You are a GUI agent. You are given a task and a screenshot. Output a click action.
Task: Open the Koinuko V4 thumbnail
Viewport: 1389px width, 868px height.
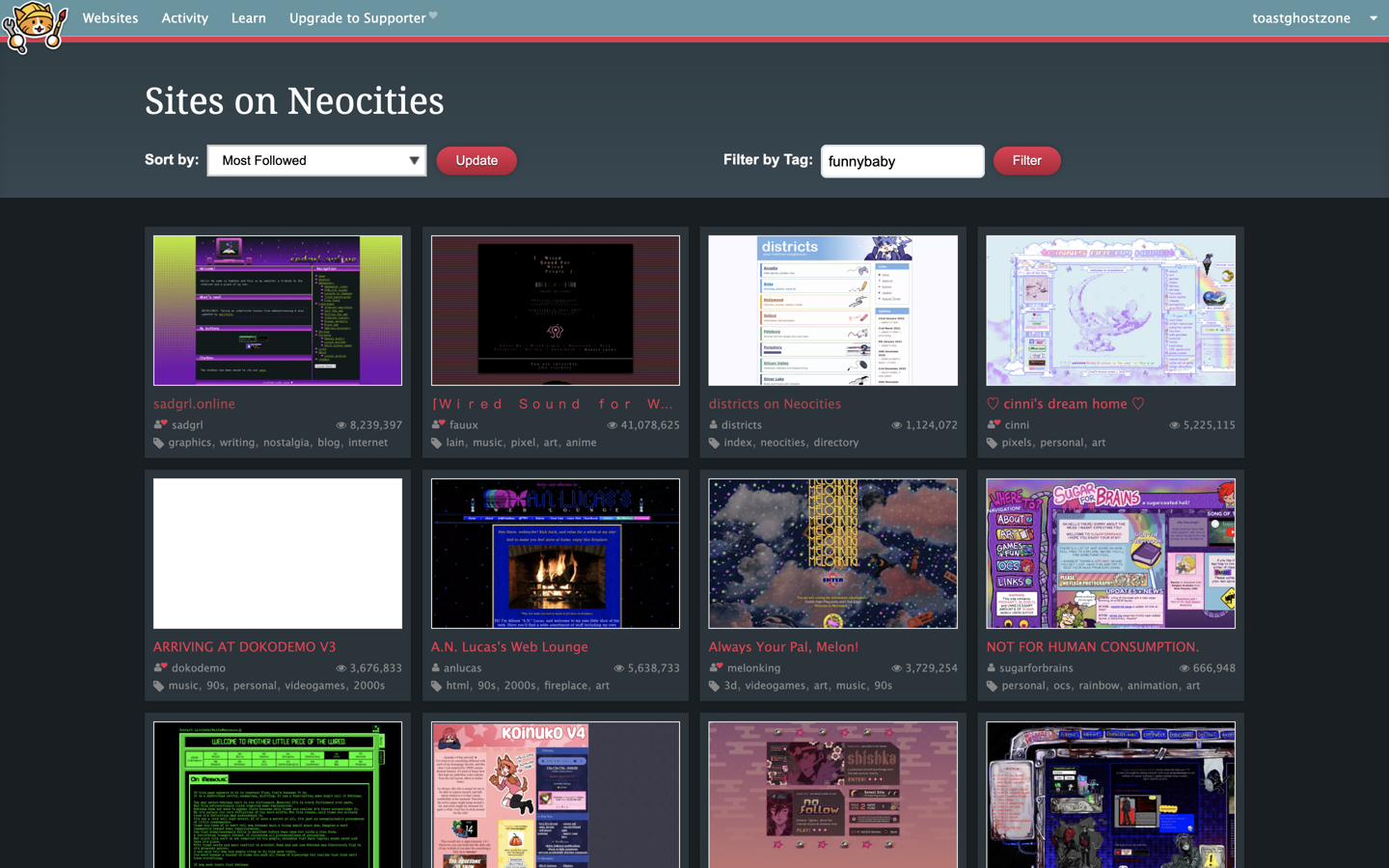pos(556,795)
